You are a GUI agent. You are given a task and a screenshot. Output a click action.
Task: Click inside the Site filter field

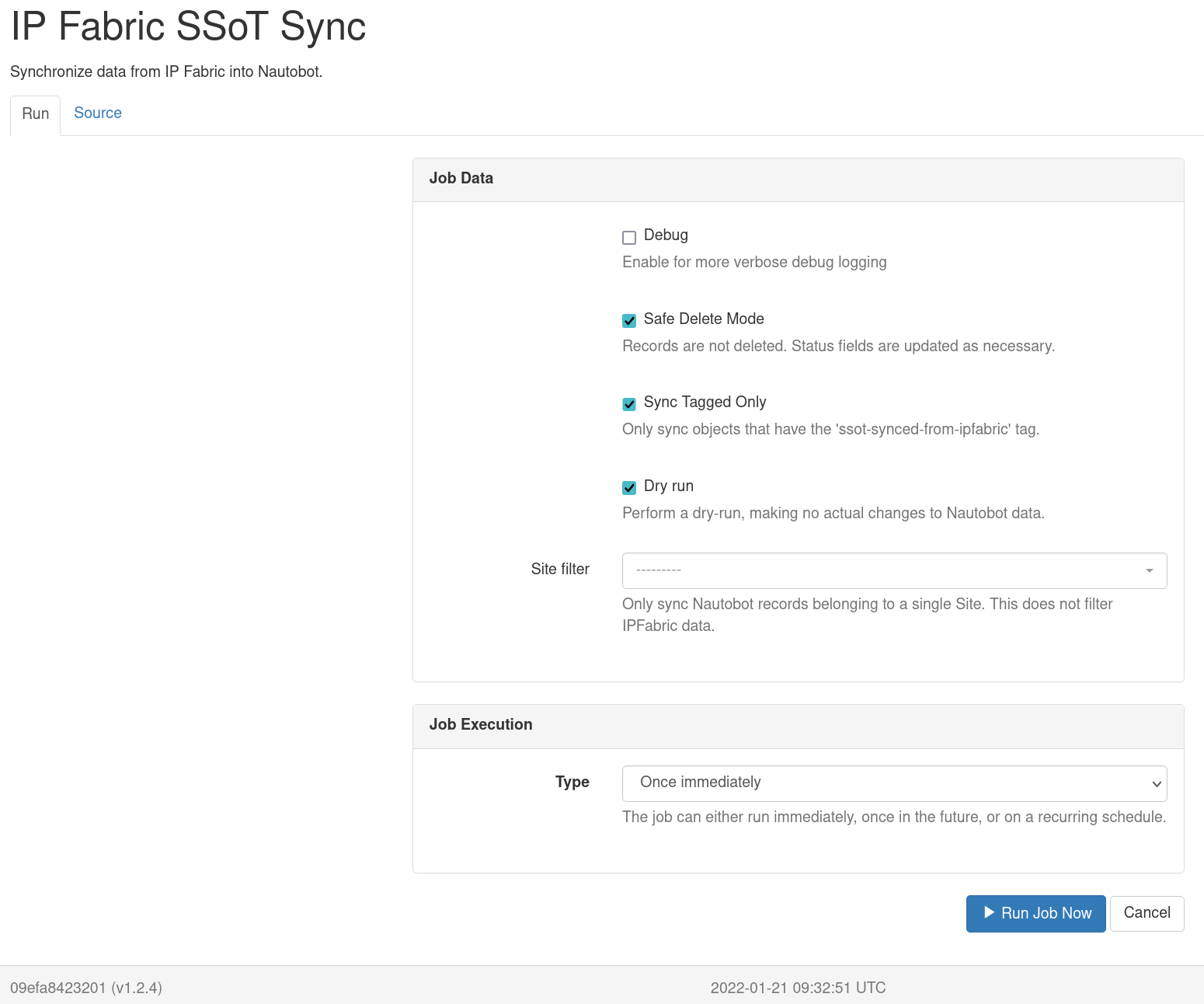click(854, 570)
